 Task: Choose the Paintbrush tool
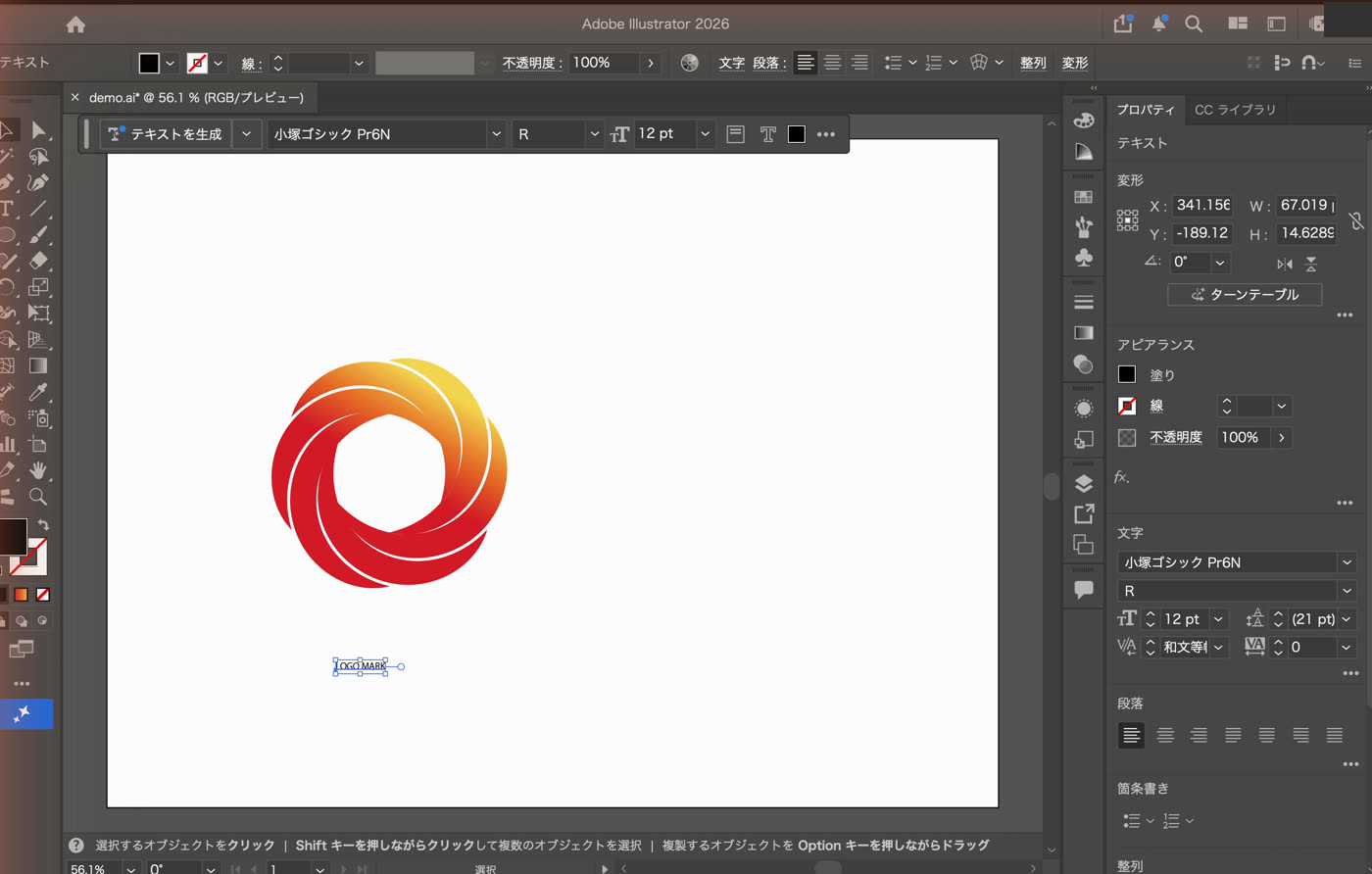point(38,235)
